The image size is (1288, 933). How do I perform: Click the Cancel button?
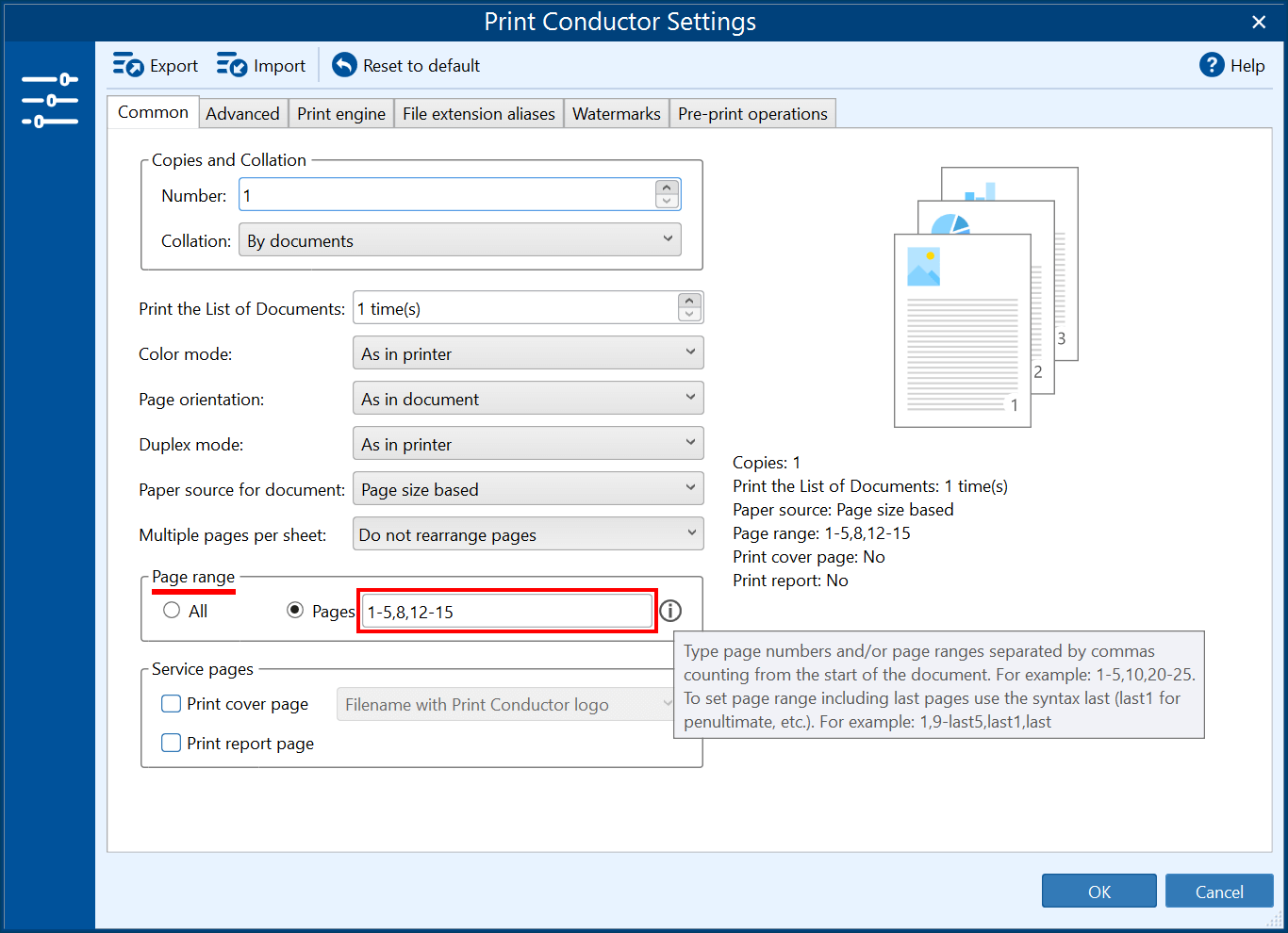1219,892
